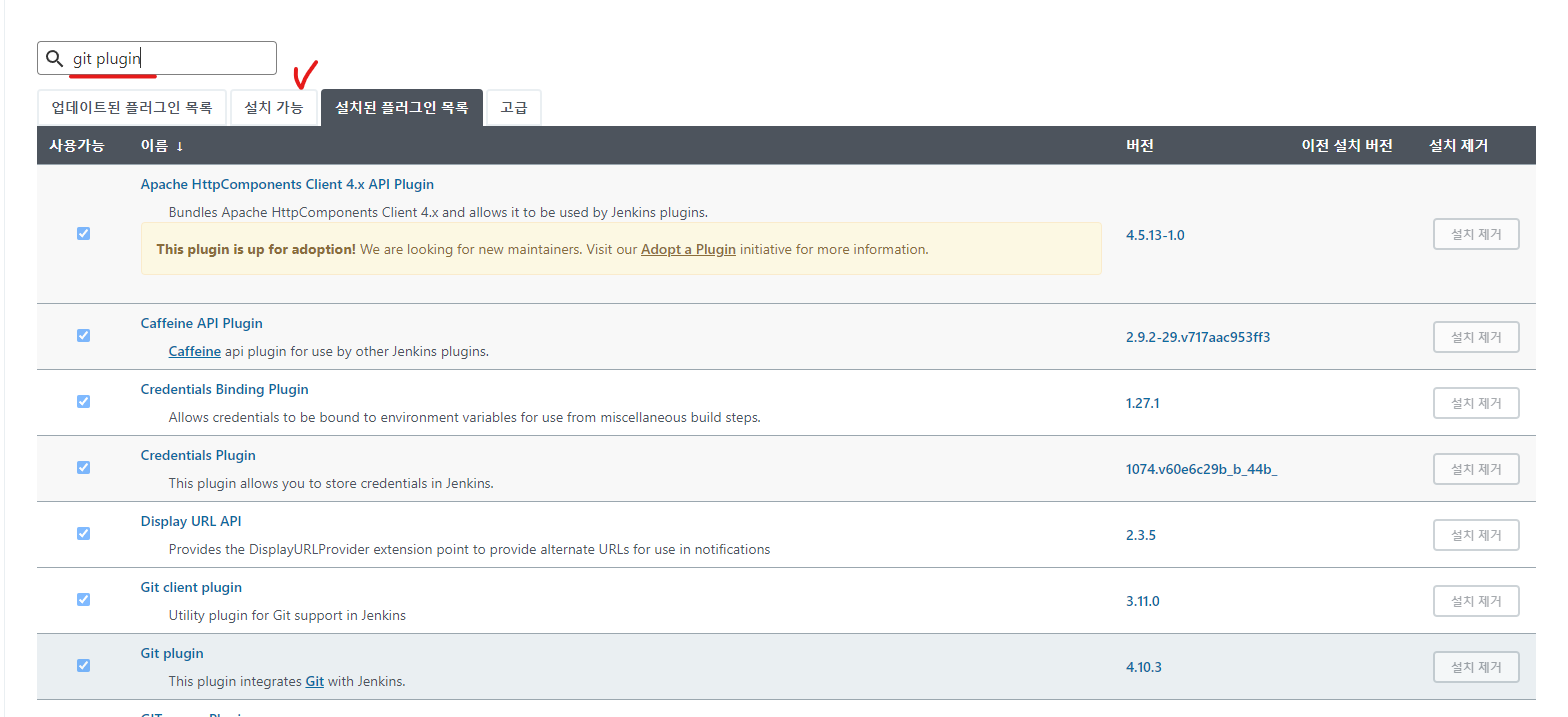Click 설치 제거 for Credentials Plugin
The width and height of the screenshot is (1568, 717).
[1476, 469]
